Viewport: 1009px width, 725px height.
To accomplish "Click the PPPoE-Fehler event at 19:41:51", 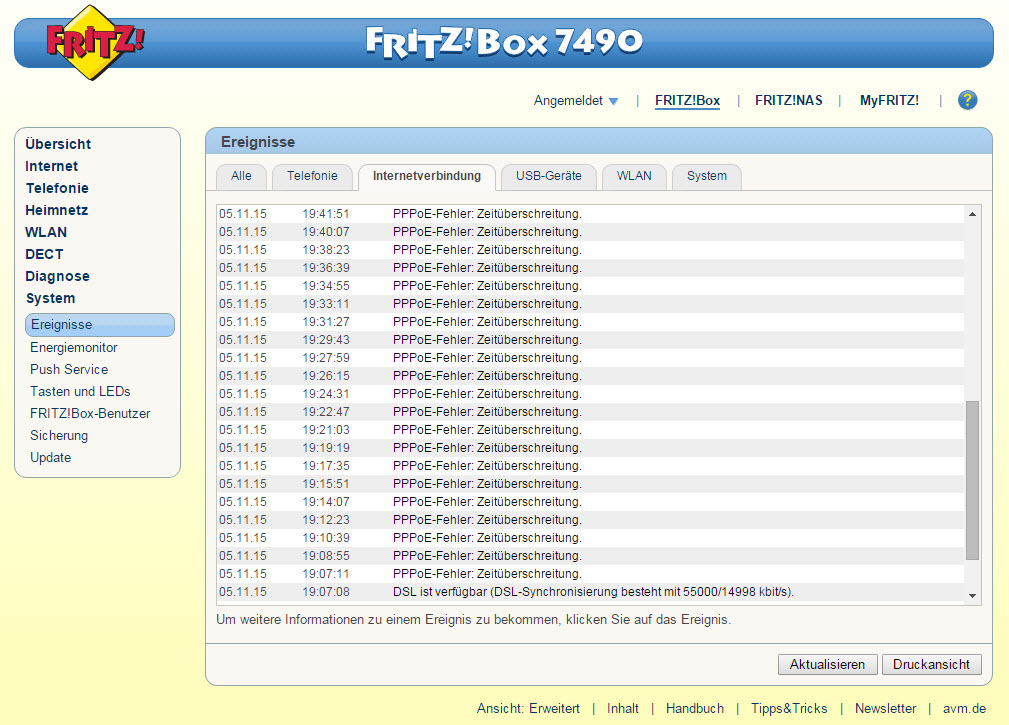I will pos(591,214).
